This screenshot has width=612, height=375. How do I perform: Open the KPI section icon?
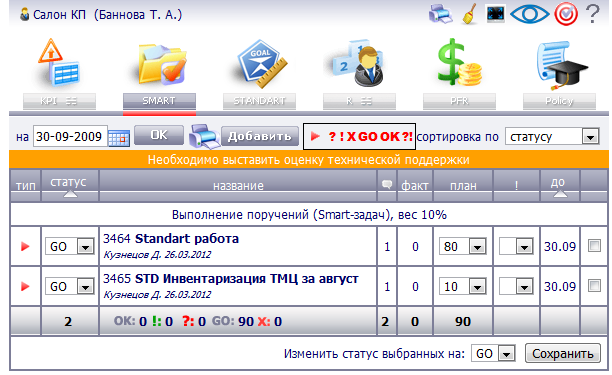coord(59,62)
